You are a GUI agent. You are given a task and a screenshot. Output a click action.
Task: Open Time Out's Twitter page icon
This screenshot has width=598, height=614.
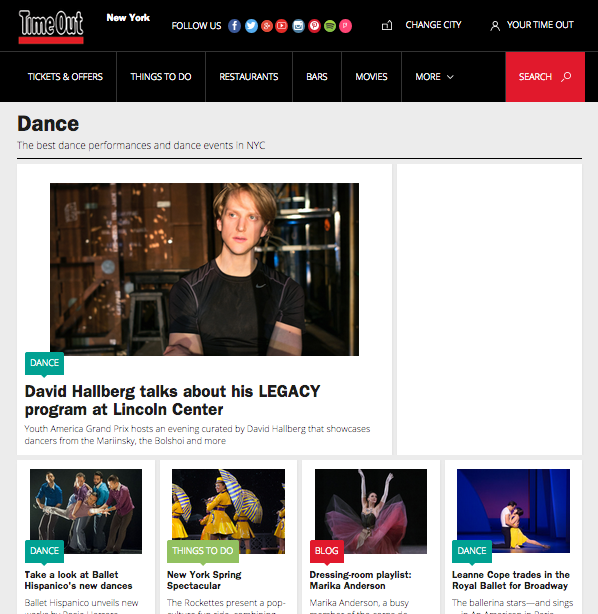(251, 26)
